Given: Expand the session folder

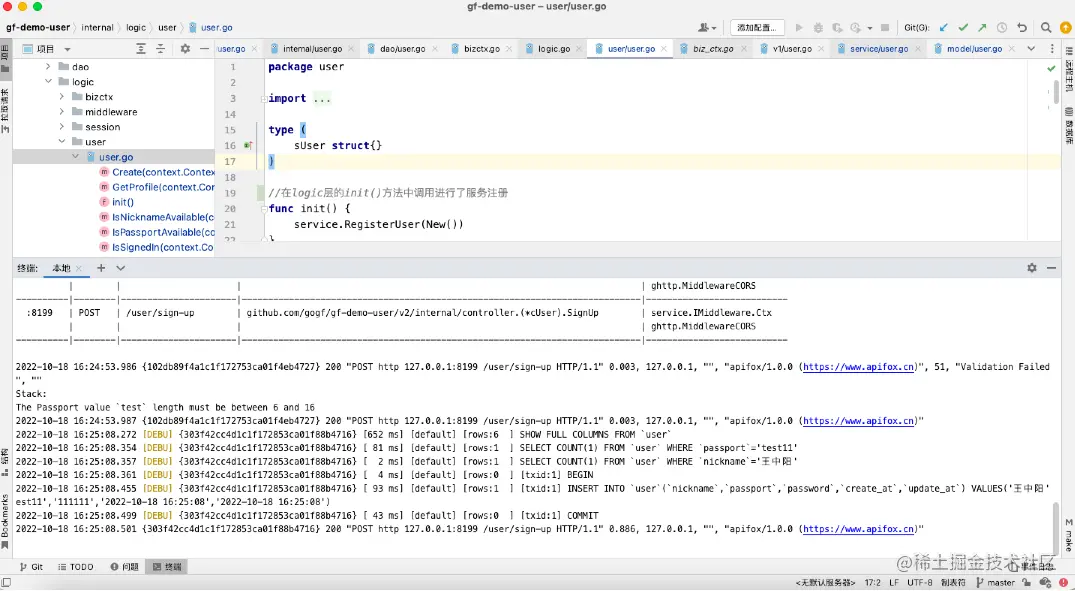Looking at the screenshot, I should click(x=62, y=127).
